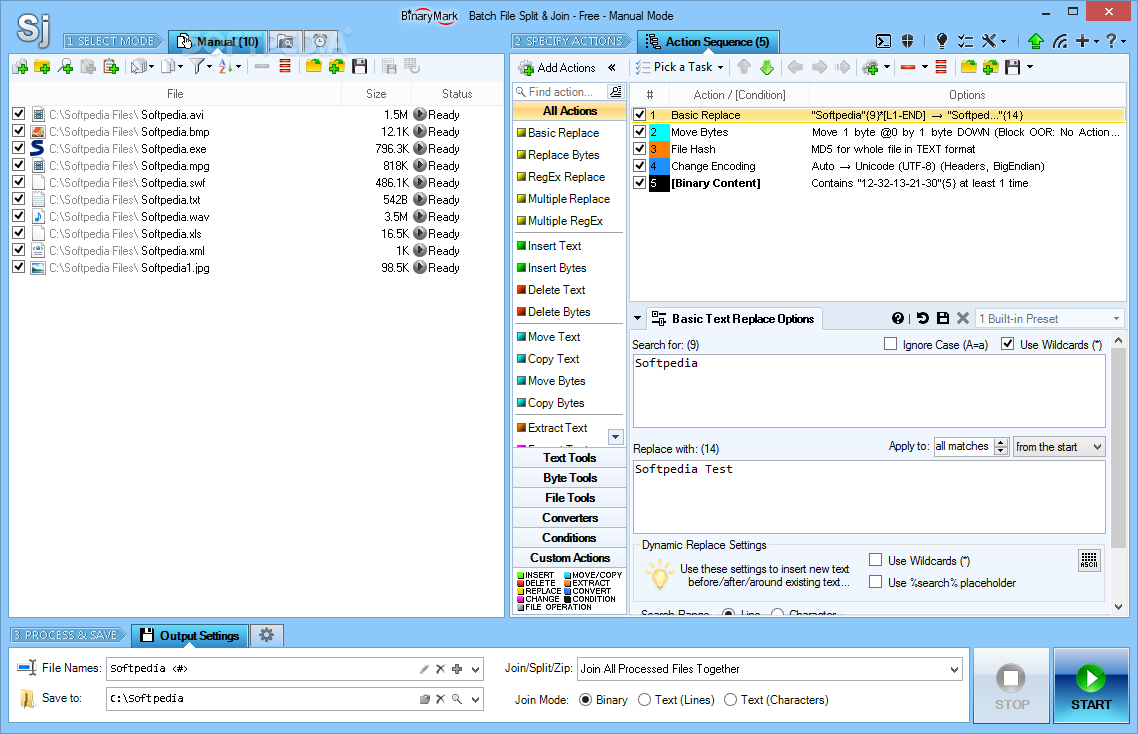Click the green upload arrow icon
This screenshot has height=734, width=1138.
[1036, 41]
